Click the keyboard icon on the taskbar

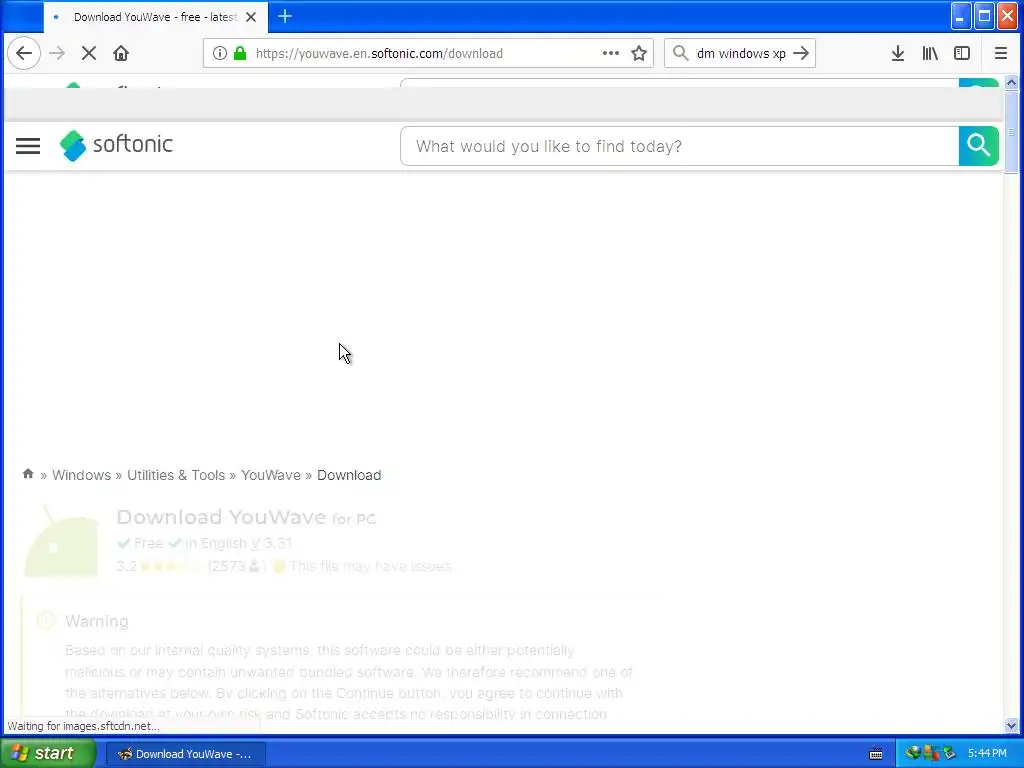pyautogui.click(x=876, y=754)
